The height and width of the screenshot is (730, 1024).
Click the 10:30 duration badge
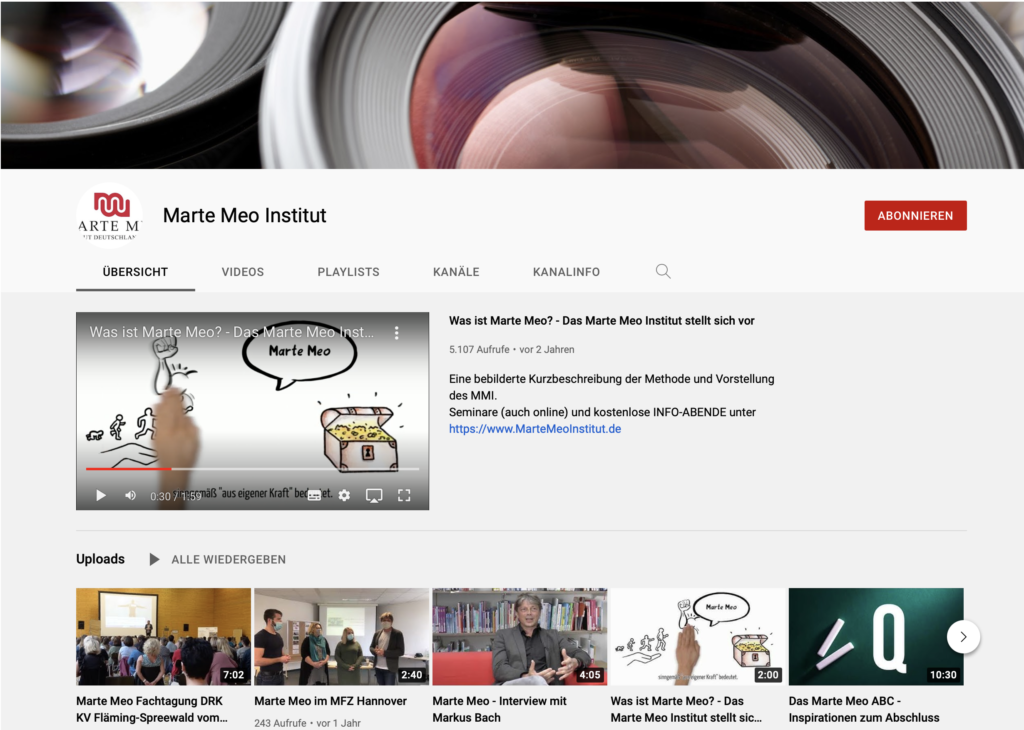pyautogui.click(x=943, y=674)
